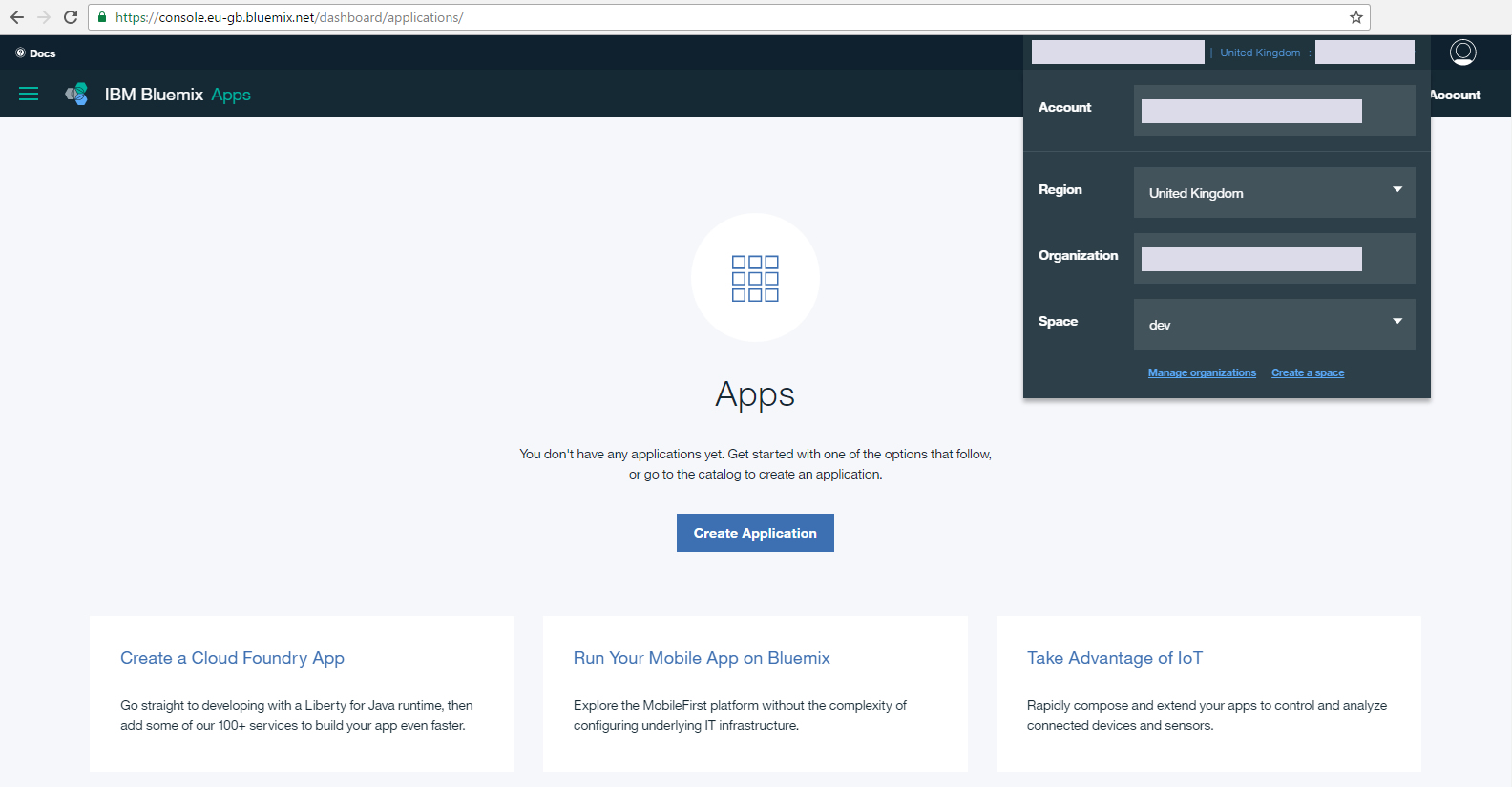Click the Space dropdown arrow
1512x787 pixels.
(x=1397, y=321)
